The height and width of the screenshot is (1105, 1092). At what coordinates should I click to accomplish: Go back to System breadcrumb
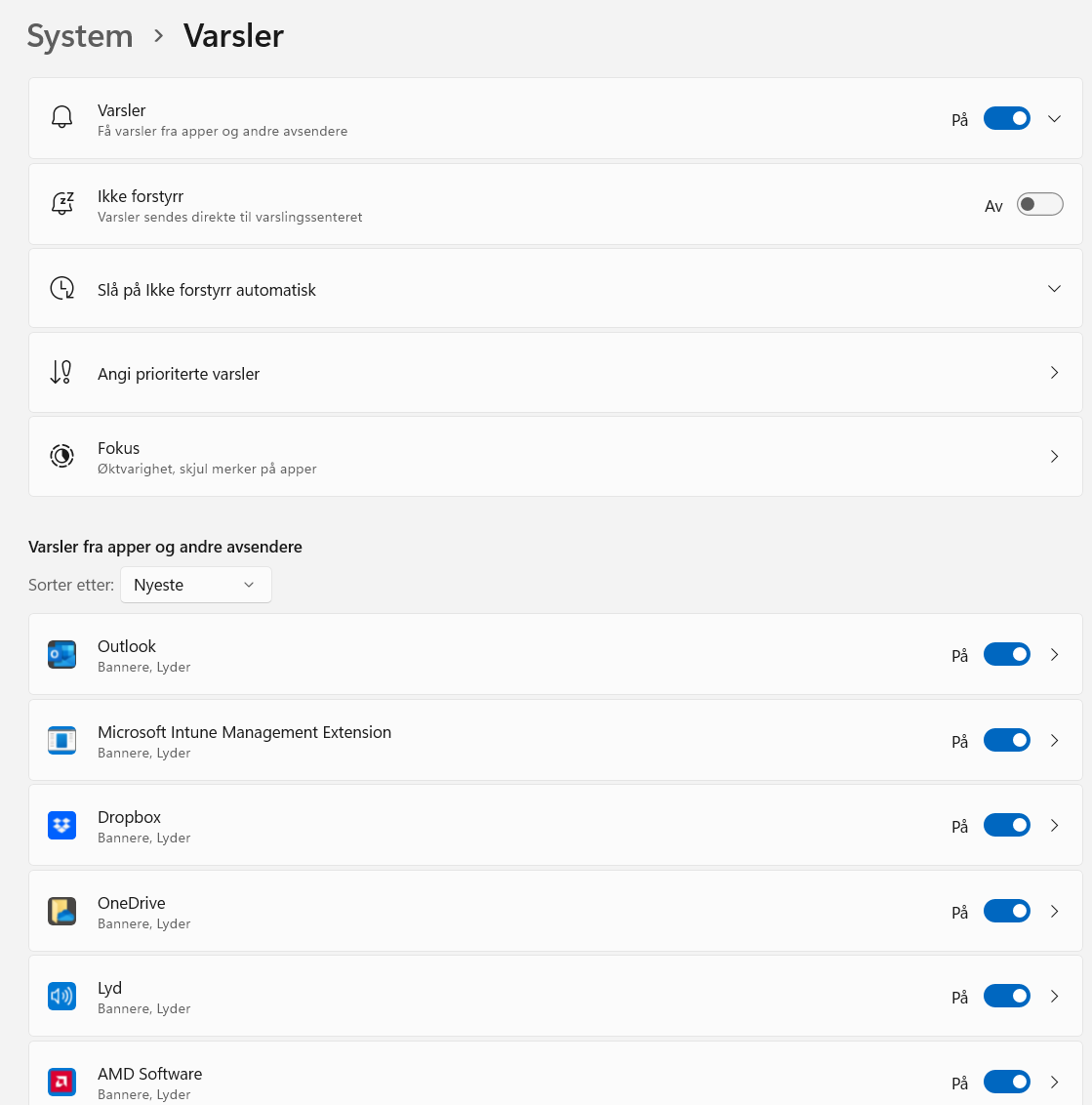coord(80,36)
